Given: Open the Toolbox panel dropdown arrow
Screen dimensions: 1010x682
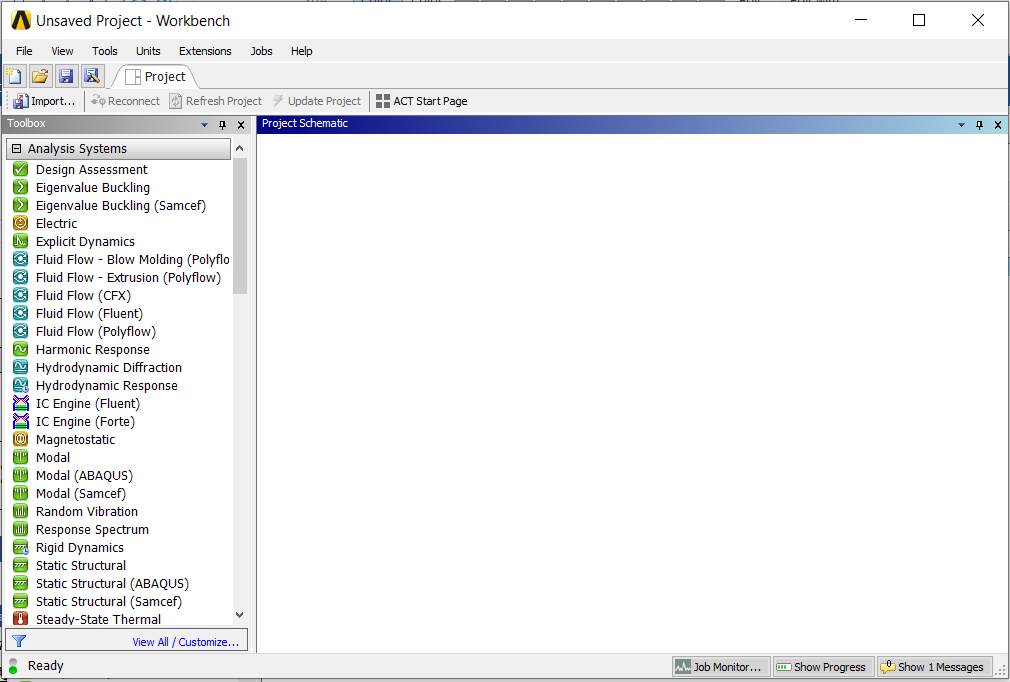Looking at the screenshot, I should 204,125.
